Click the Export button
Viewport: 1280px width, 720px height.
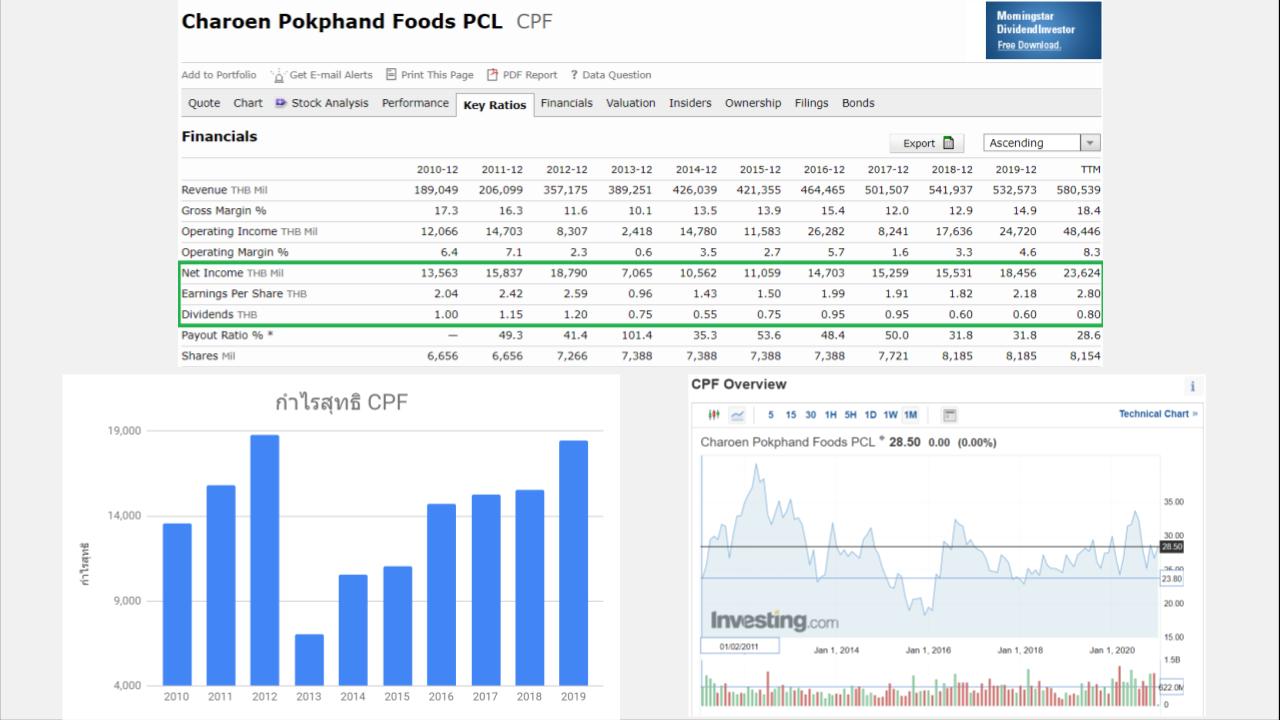(x=927, y=143)
